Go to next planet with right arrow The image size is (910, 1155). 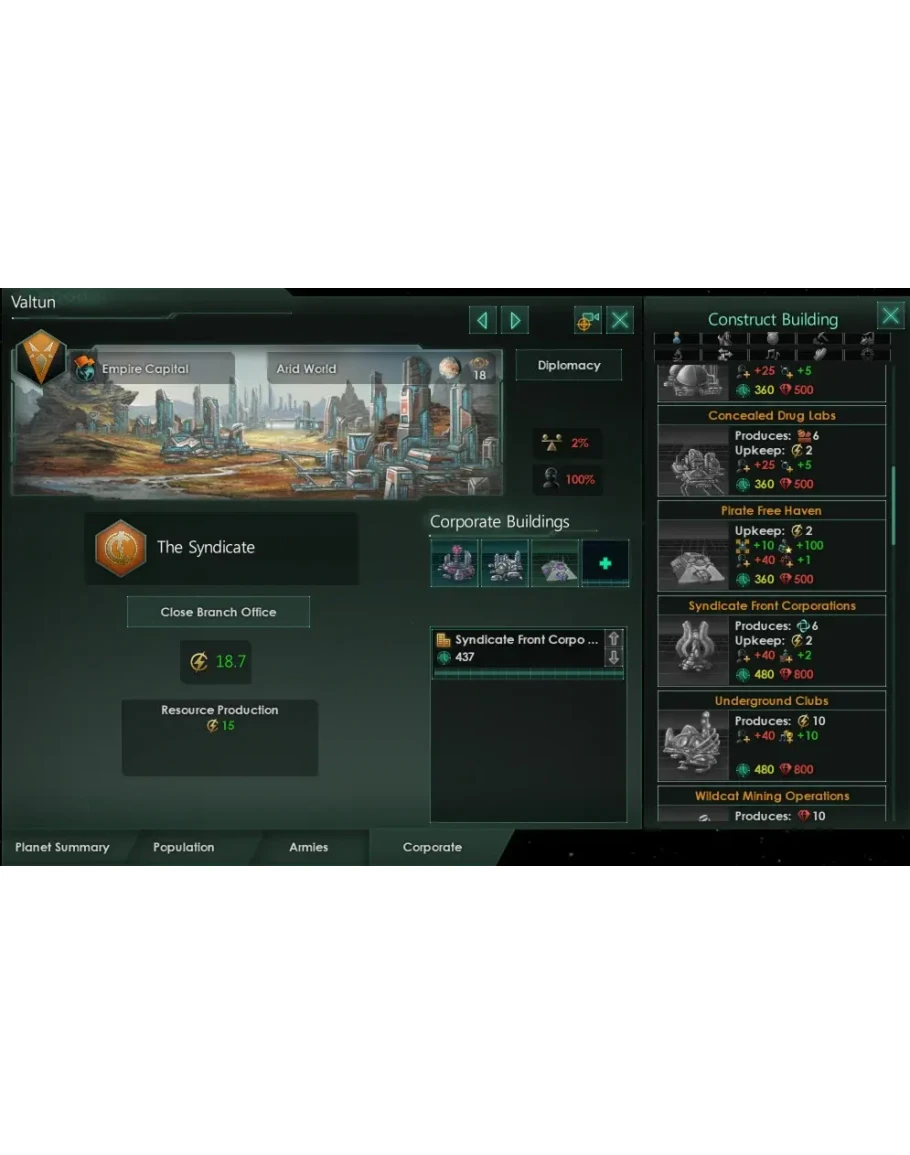click(515, 320)
